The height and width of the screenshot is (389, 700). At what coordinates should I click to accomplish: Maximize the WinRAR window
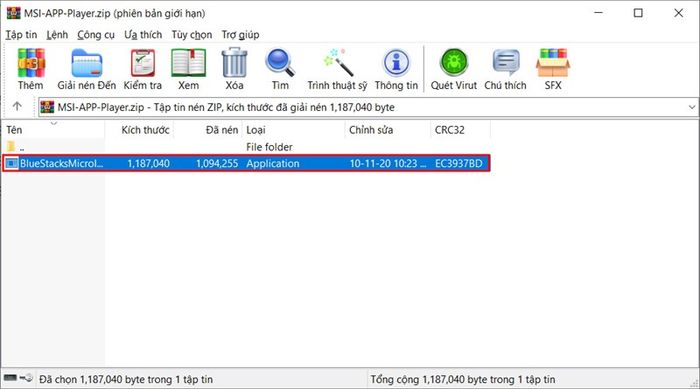click(638, 13)
